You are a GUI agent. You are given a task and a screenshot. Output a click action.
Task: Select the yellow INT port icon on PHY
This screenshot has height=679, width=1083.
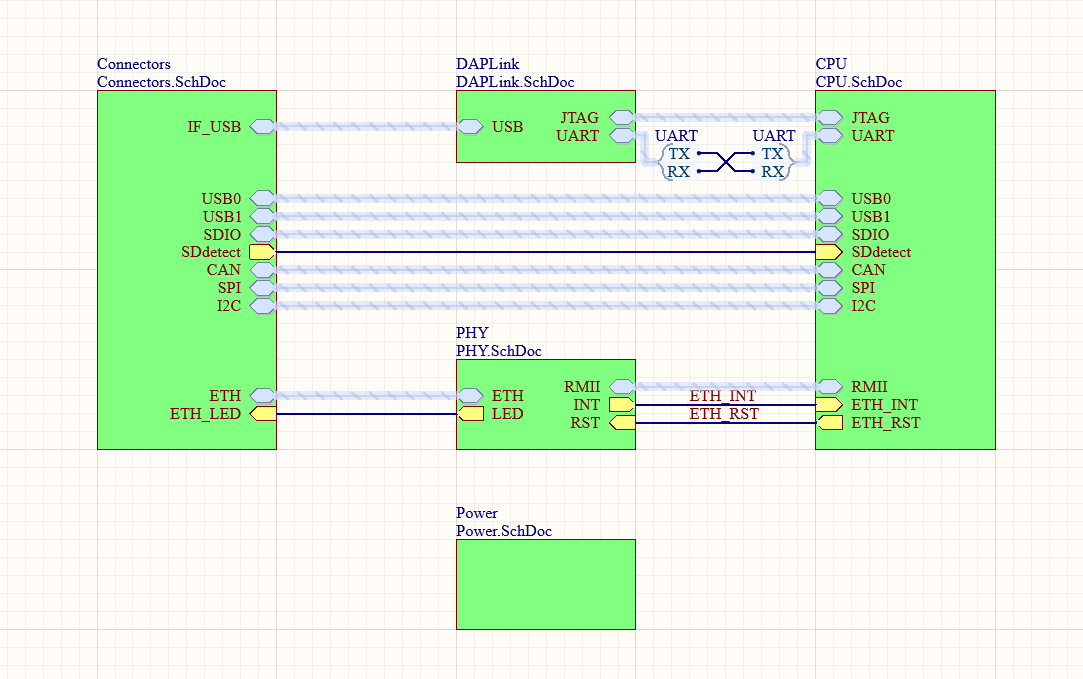click(621, 405)
